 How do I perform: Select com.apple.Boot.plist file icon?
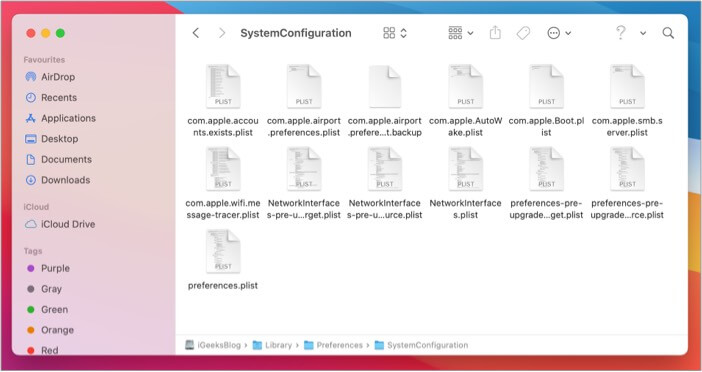(546, 86)
